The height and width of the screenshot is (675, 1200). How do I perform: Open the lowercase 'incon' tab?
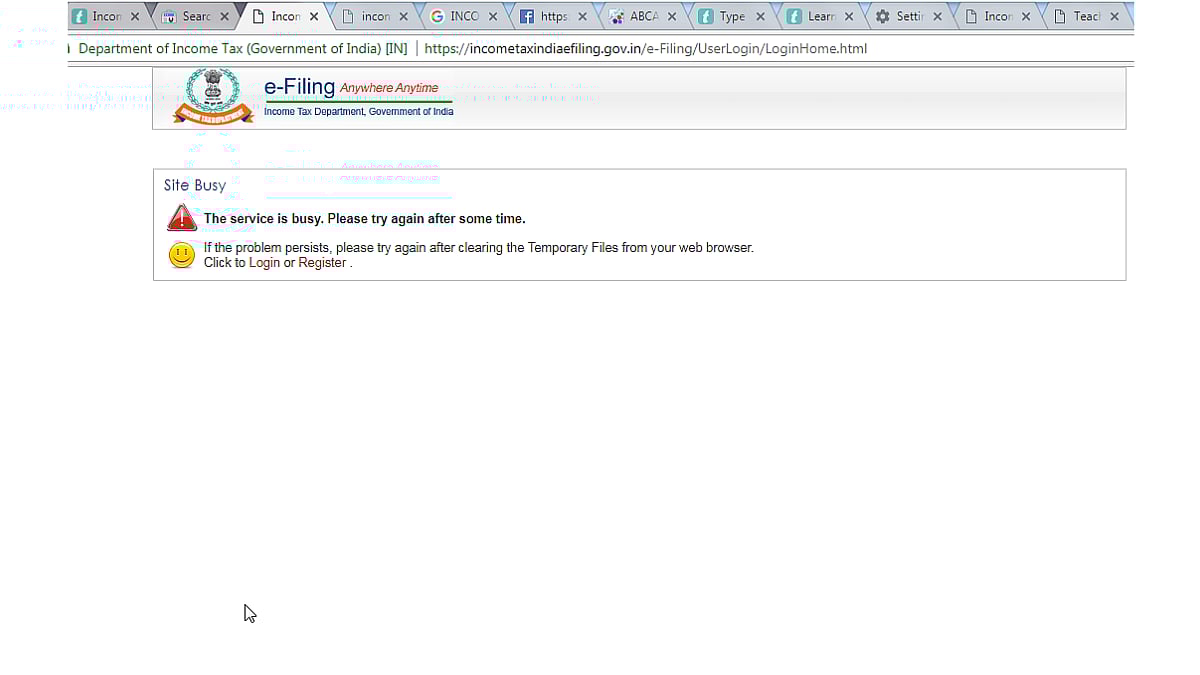[x=375, y=17]
